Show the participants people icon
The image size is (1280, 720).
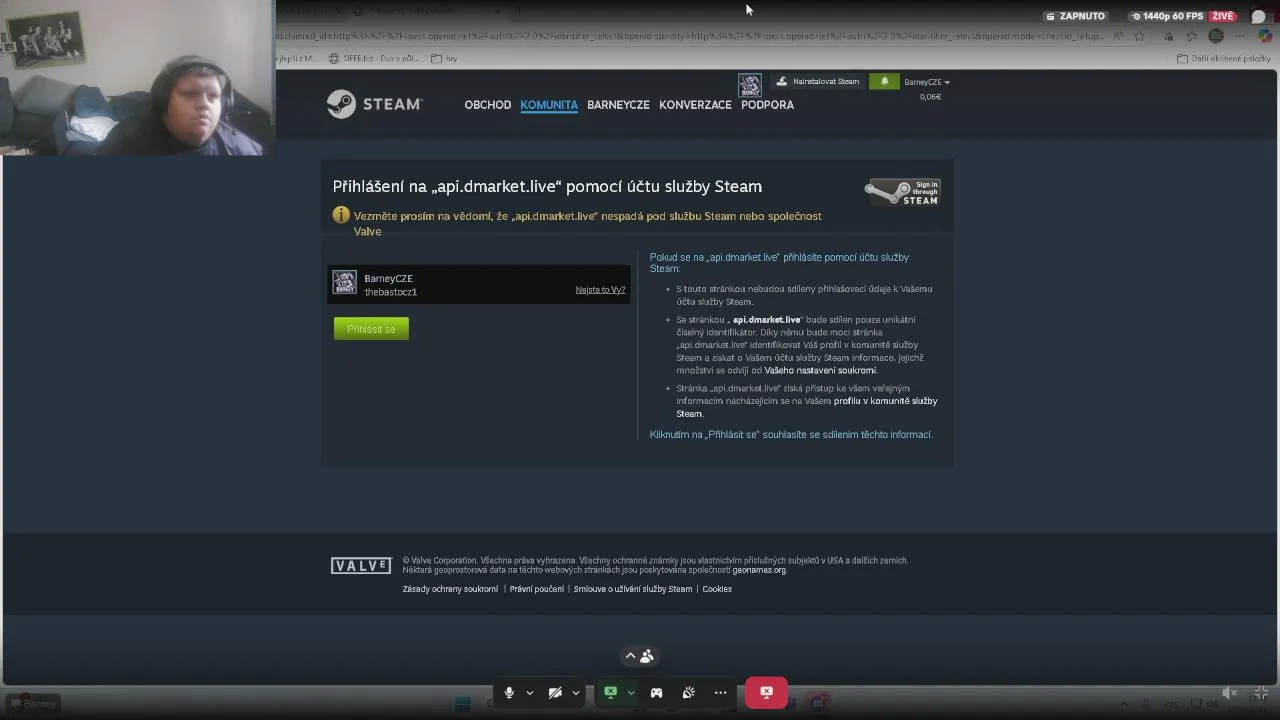click(647, 656)
